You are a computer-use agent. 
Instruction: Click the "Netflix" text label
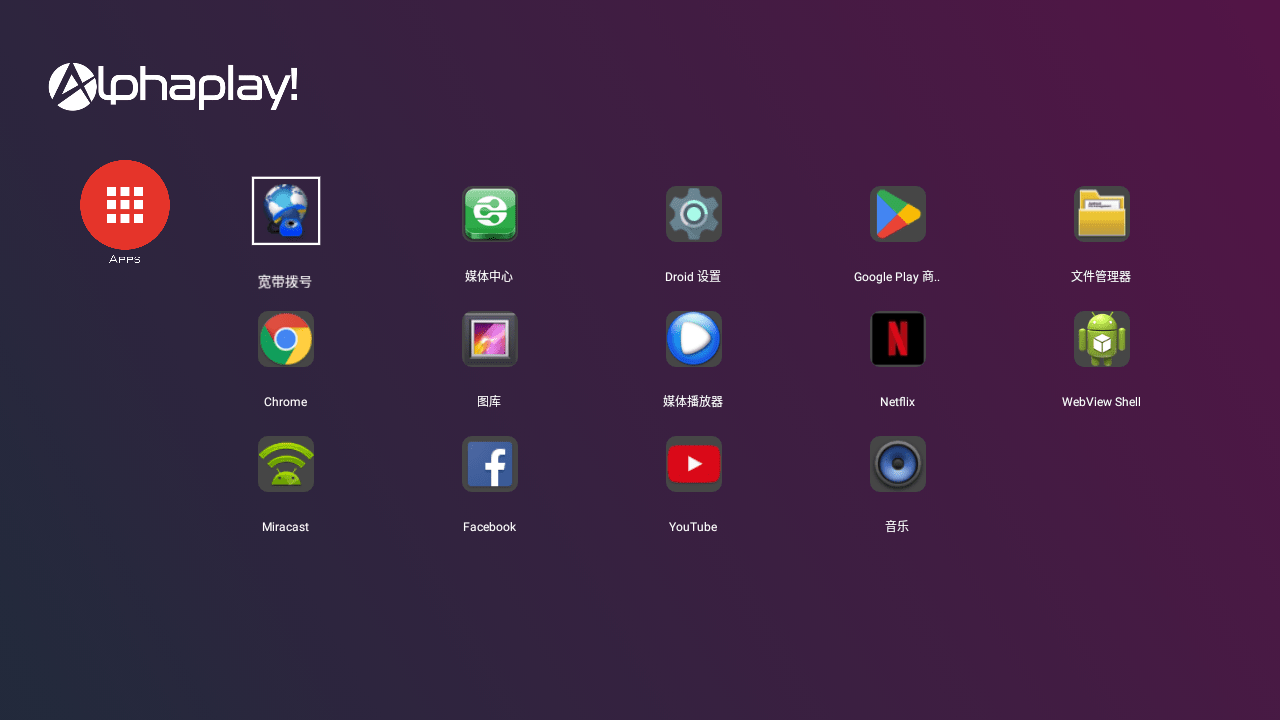(x=897, y=402)
